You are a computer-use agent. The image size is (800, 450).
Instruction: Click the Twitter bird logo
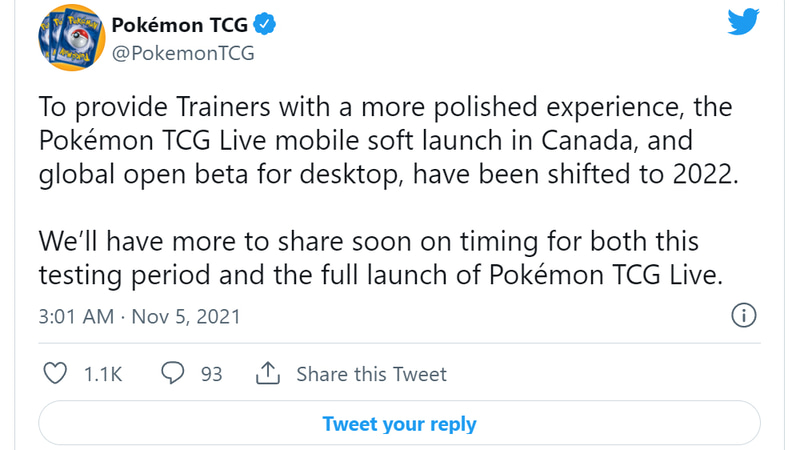click(x=743, y=22)
